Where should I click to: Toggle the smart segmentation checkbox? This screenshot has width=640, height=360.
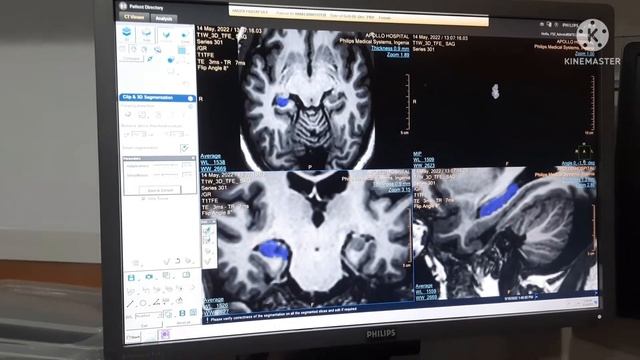click(x=184, y=147)
